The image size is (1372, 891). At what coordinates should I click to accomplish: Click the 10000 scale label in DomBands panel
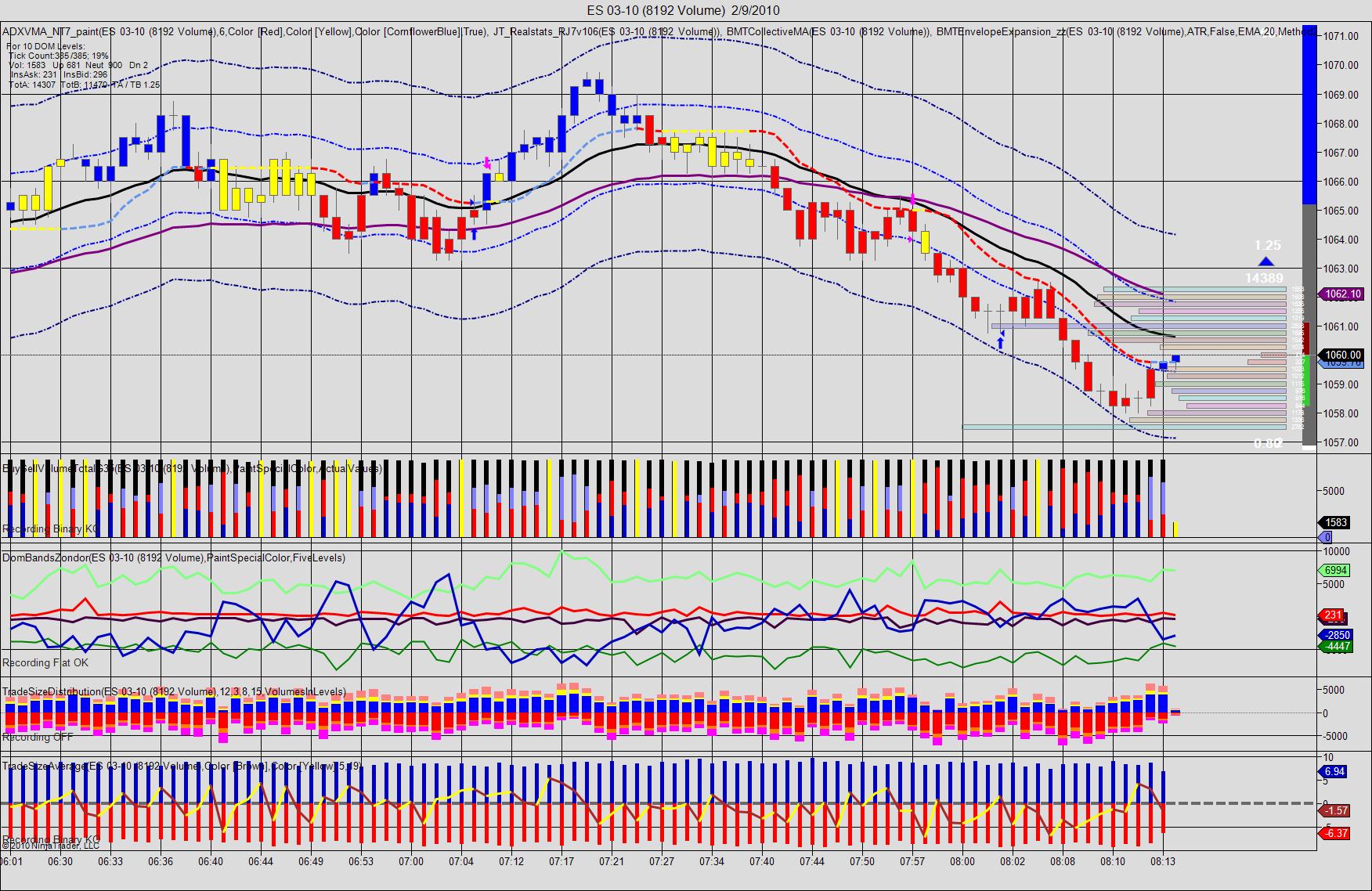tap(1336, 552)
